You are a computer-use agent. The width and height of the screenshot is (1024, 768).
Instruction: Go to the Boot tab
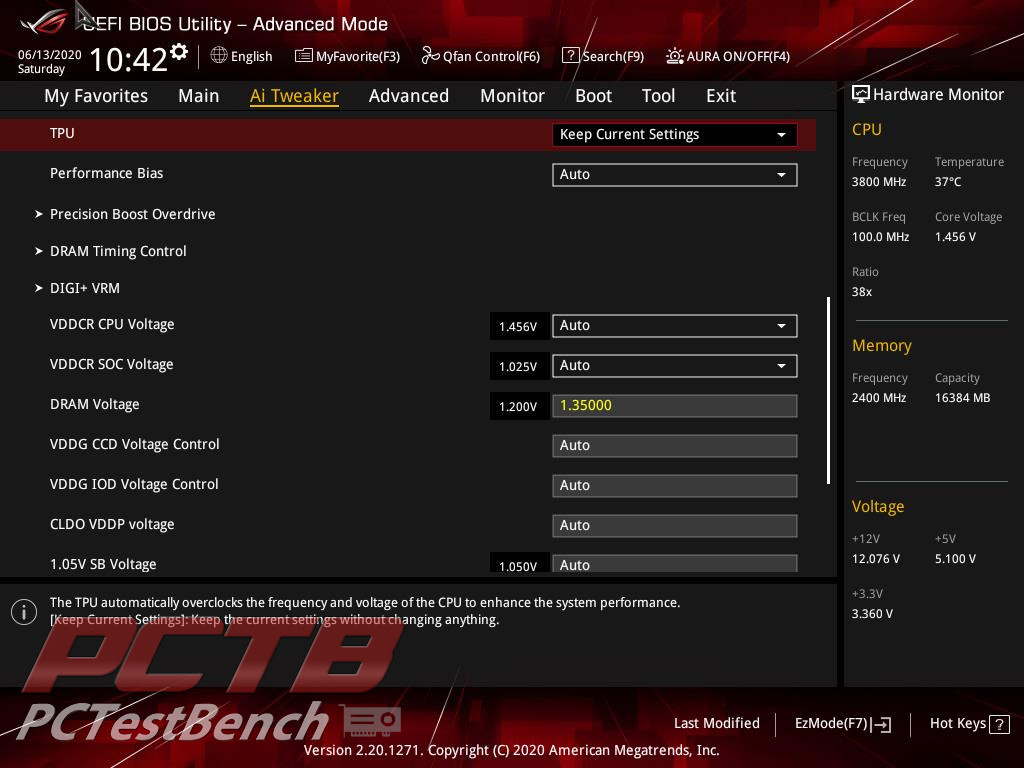point(594,96)
